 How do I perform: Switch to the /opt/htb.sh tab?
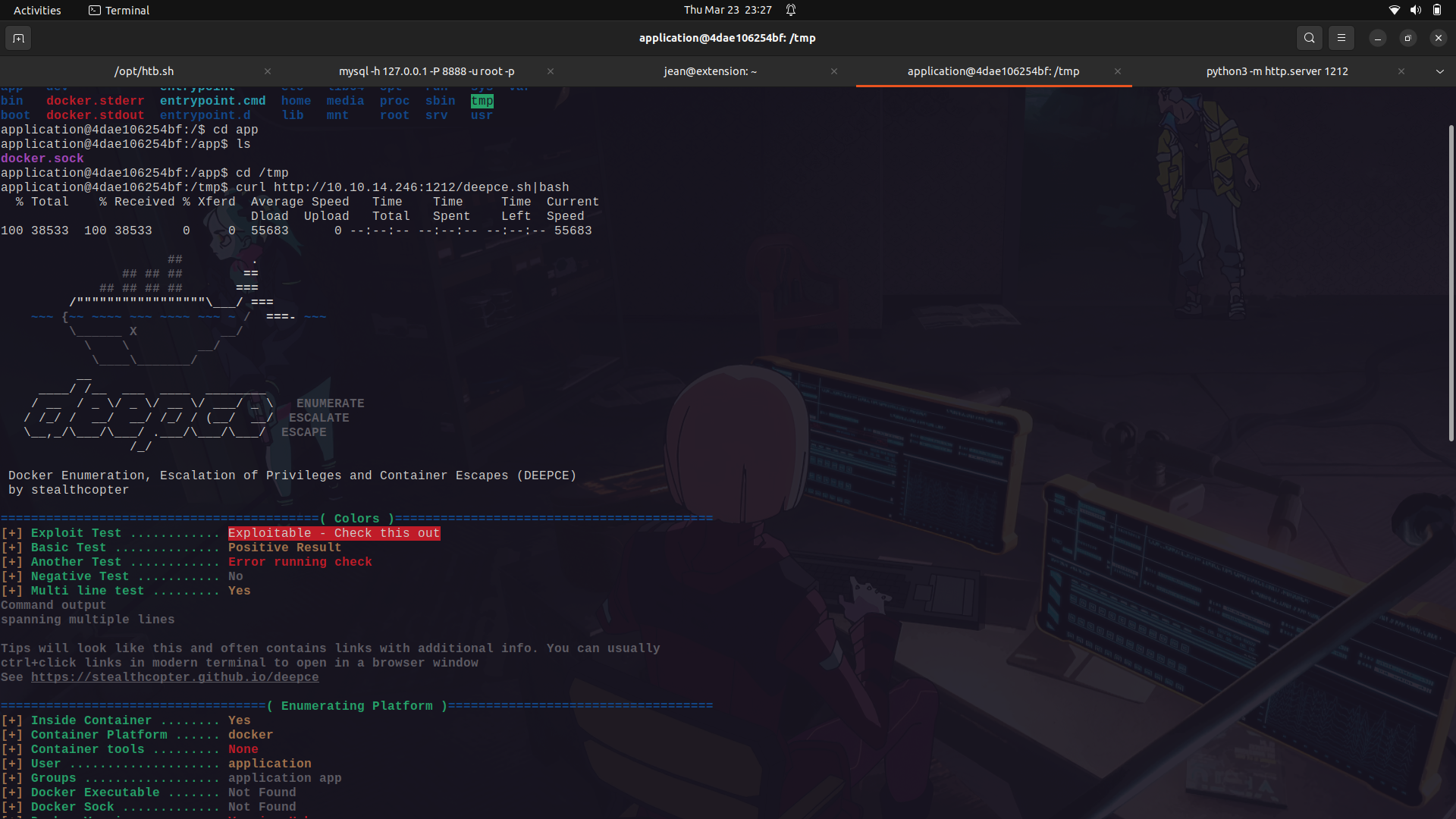(x=143, y=71)
